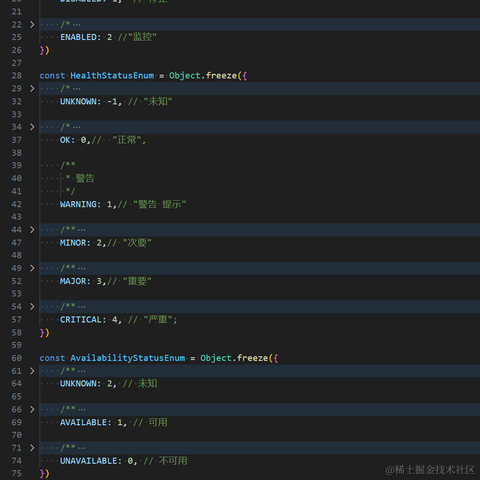Click line number 42 in gutter
Viewport: 480px width, 480px height.
(x=17, y=204)
